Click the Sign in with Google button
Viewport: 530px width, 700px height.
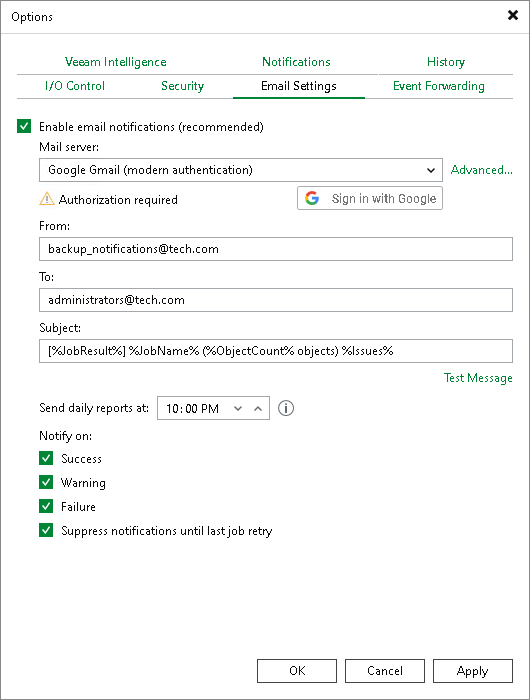pyautogui.click(x=370, y=198)
